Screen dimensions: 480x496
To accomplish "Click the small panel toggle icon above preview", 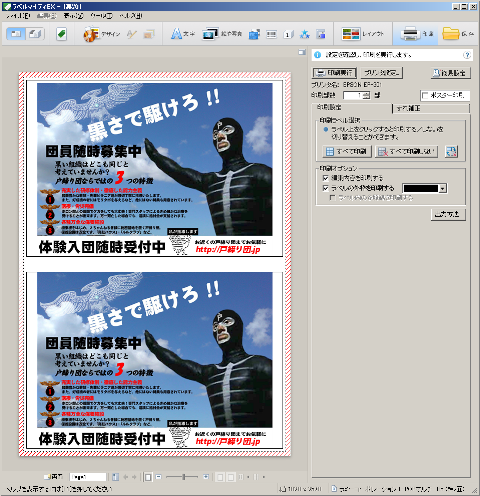I will click(302, 52).
